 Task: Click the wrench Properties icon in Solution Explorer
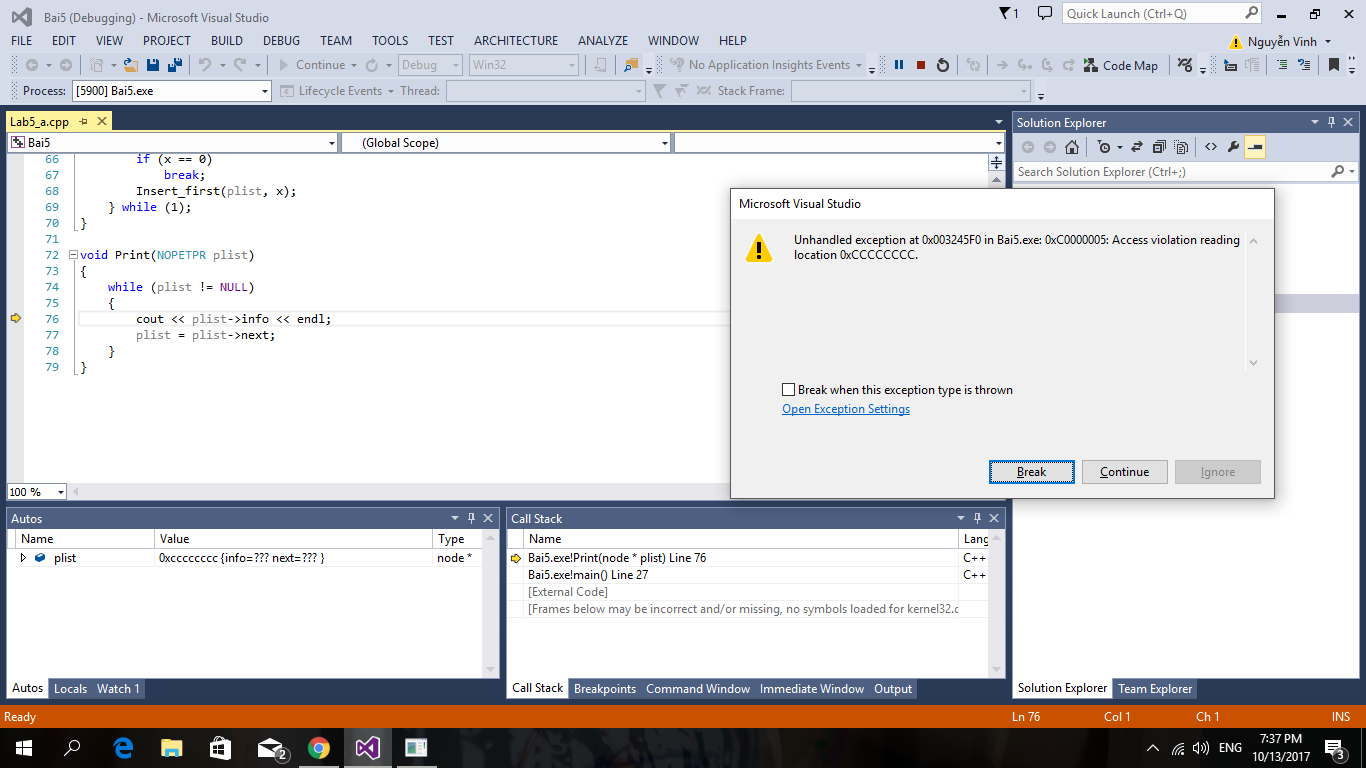(1233, 147)
